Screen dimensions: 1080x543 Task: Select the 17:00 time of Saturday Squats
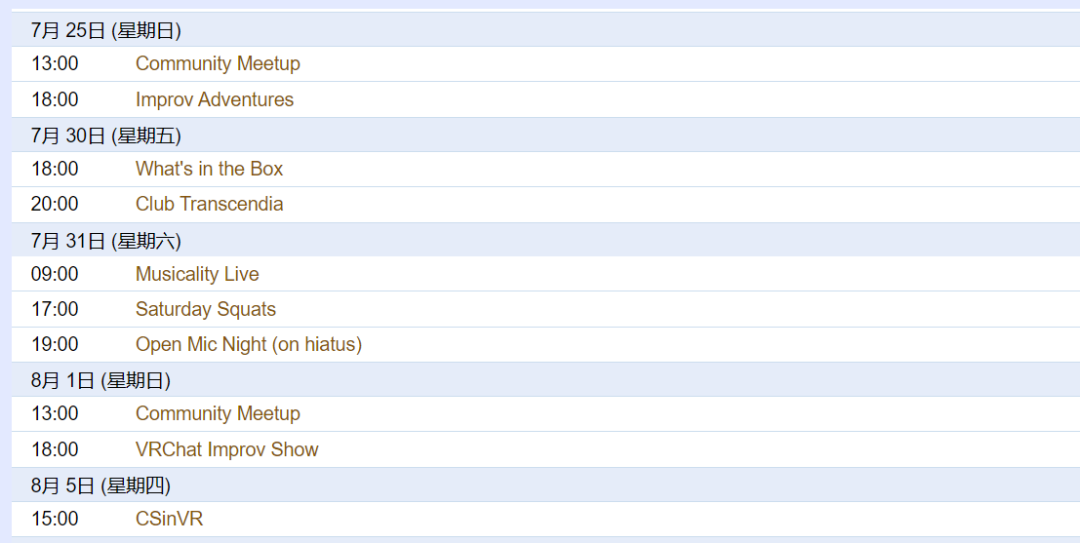[x=55, y=310]
